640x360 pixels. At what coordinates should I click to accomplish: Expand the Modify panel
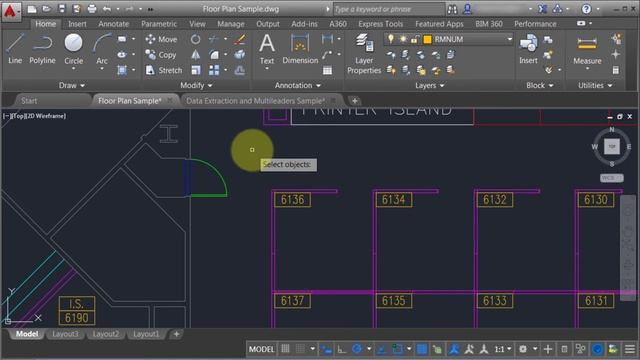point(196,85)
